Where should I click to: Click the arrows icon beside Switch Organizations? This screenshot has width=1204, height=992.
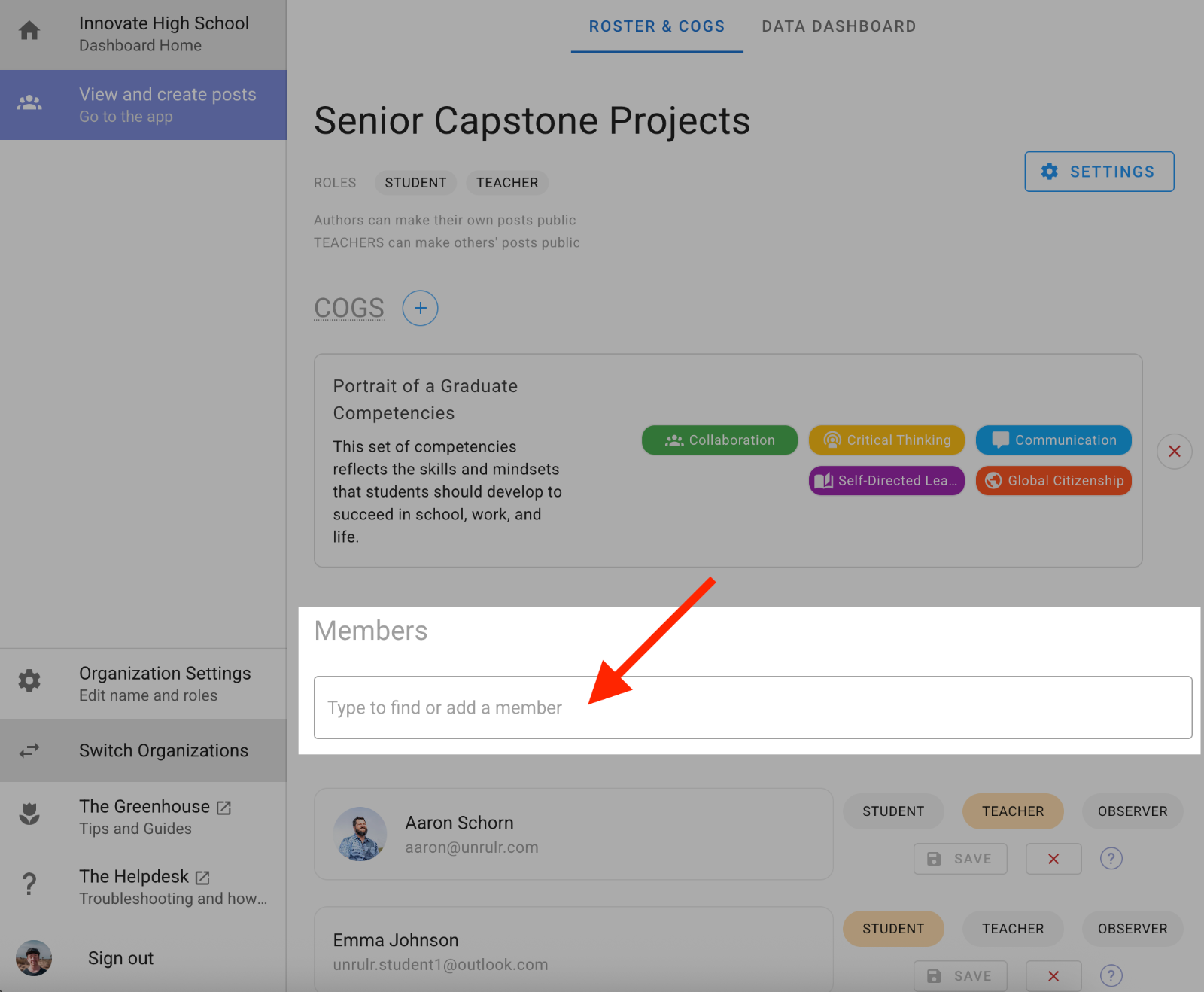[29, 750]
